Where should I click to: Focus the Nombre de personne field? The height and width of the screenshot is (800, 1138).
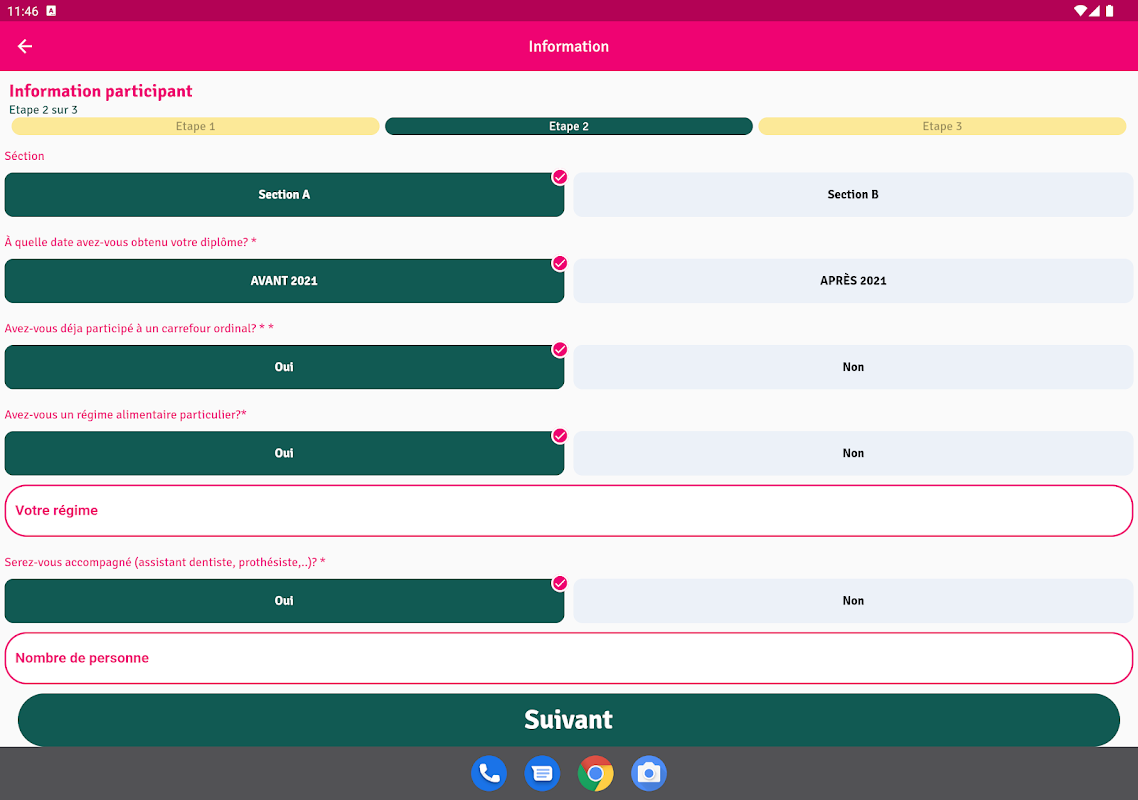pos(568,658)
